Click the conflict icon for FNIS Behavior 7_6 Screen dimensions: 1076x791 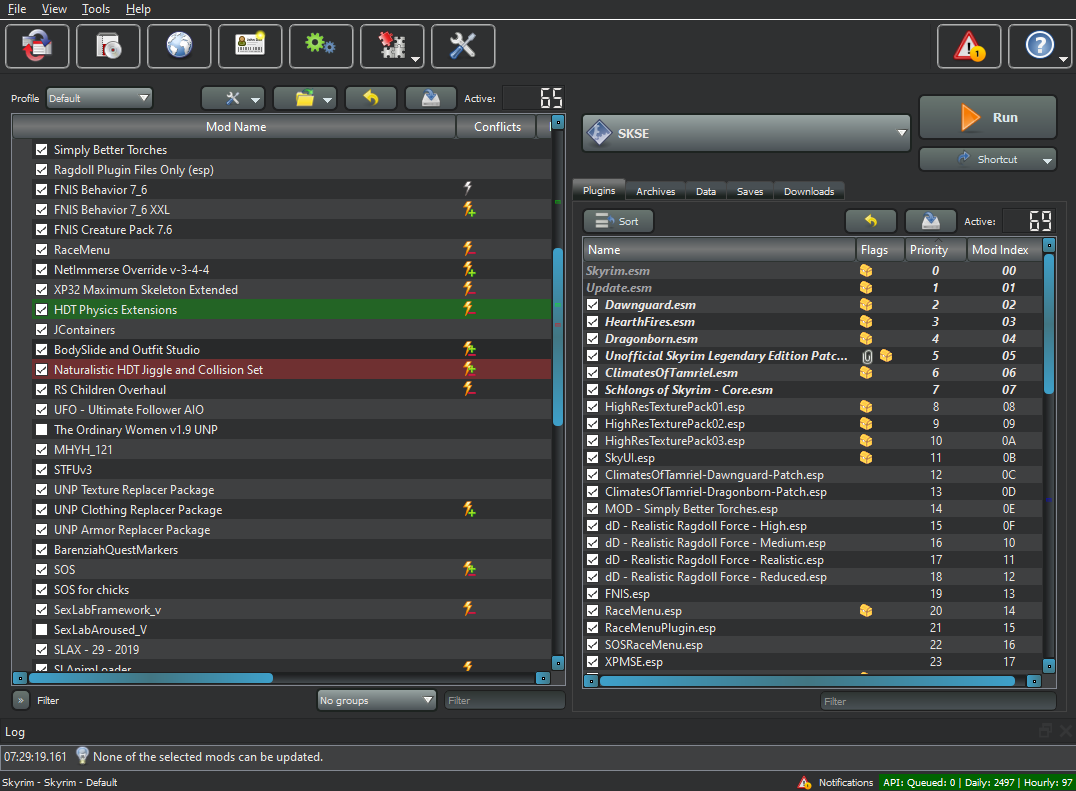pyautogui.click(x=468, y=188)
